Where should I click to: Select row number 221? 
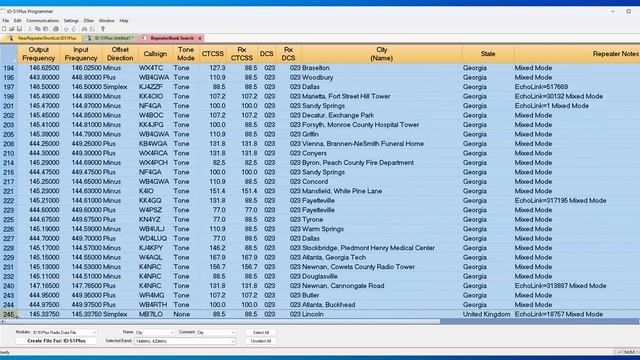coord(9,191)
